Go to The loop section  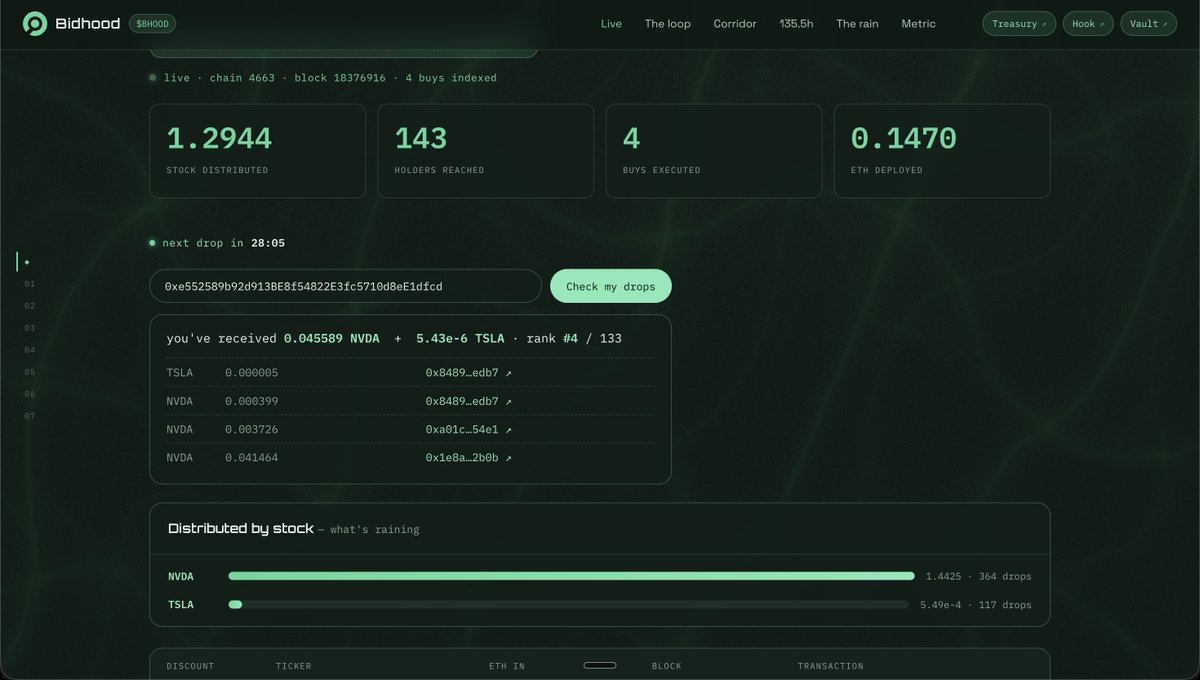(667, 24)
